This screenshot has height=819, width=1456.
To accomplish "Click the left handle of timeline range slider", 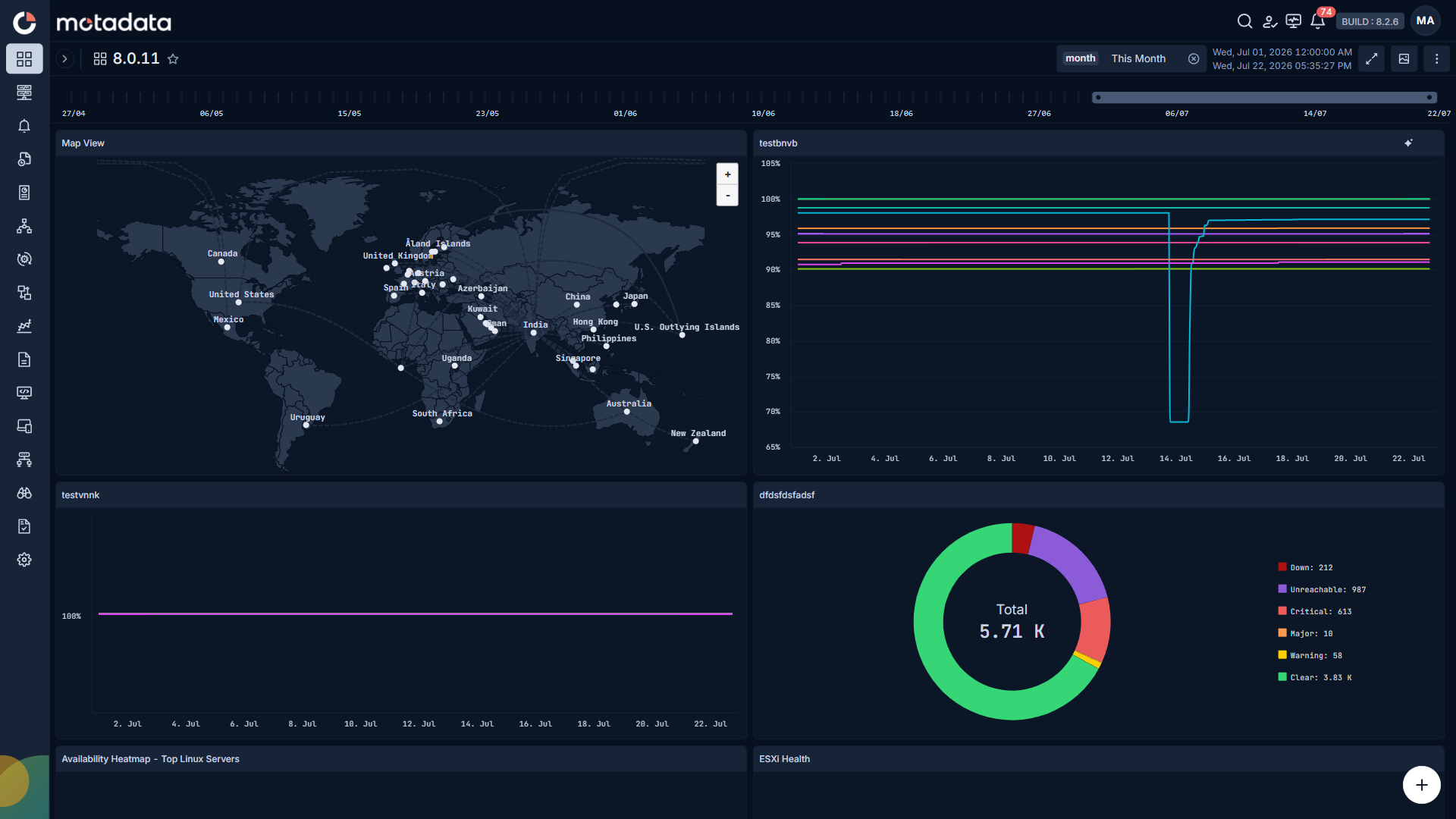I will pos(1097,97).
